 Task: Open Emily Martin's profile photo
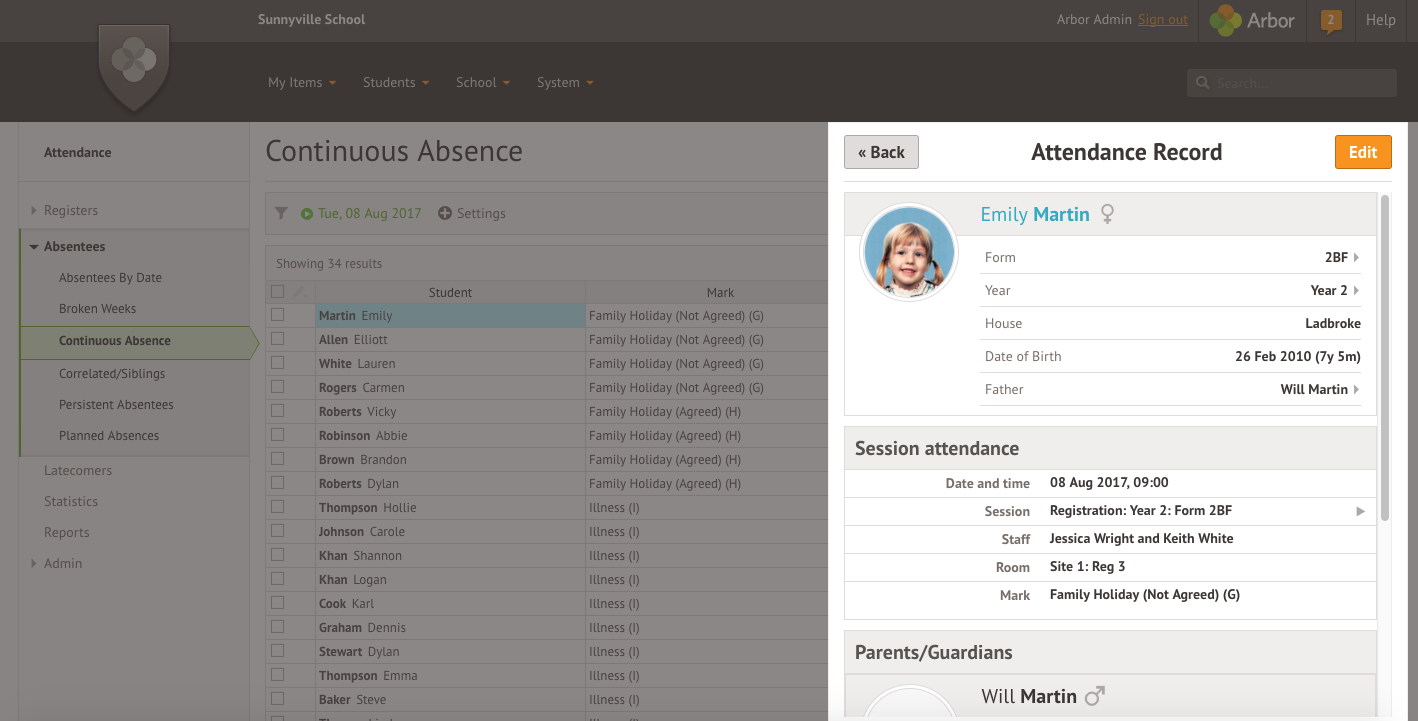tap(909, 251)
